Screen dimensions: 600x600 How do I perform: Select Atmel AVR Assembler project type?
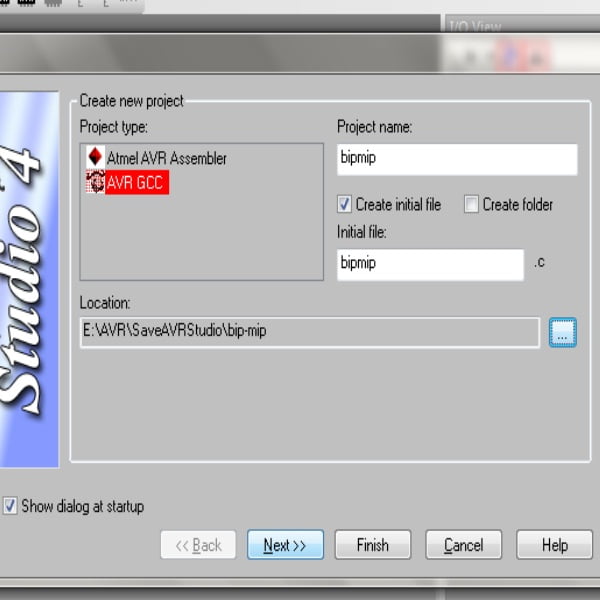[157, 158]
